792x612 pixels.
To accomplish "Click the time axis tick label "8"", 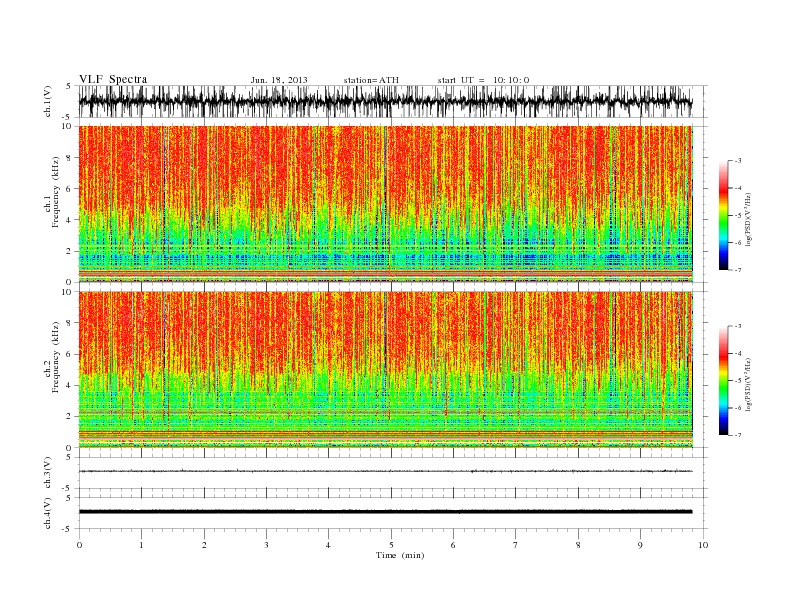I will 578,545.
